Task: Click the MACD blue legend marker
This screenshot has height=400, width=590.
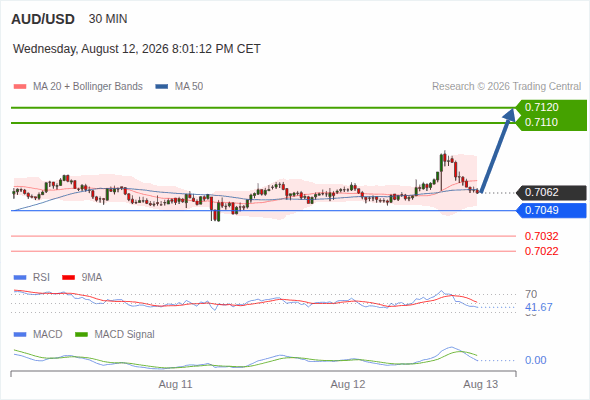Action: [20, 335]
